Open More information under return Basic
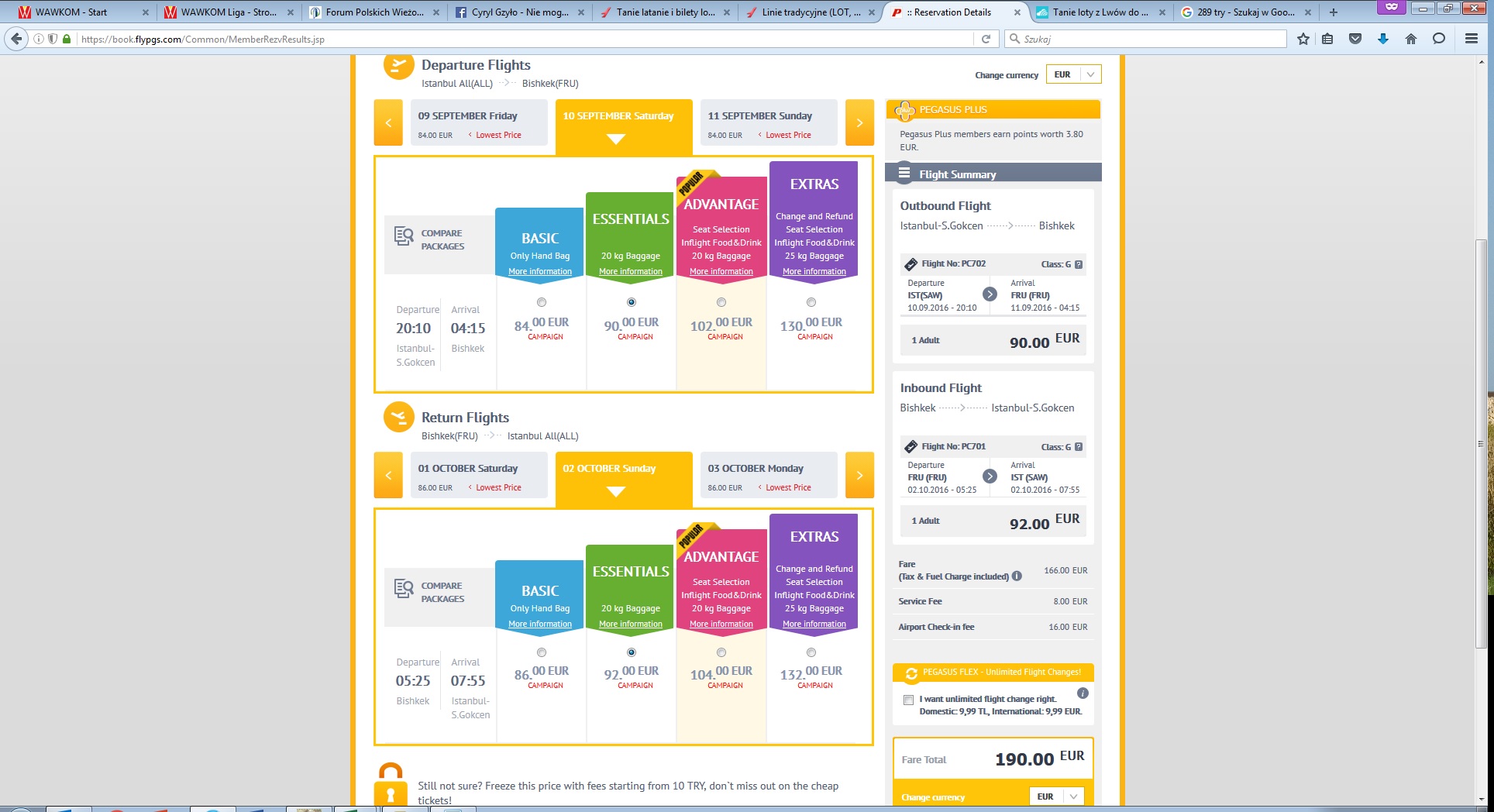 [x=540, y=624]
